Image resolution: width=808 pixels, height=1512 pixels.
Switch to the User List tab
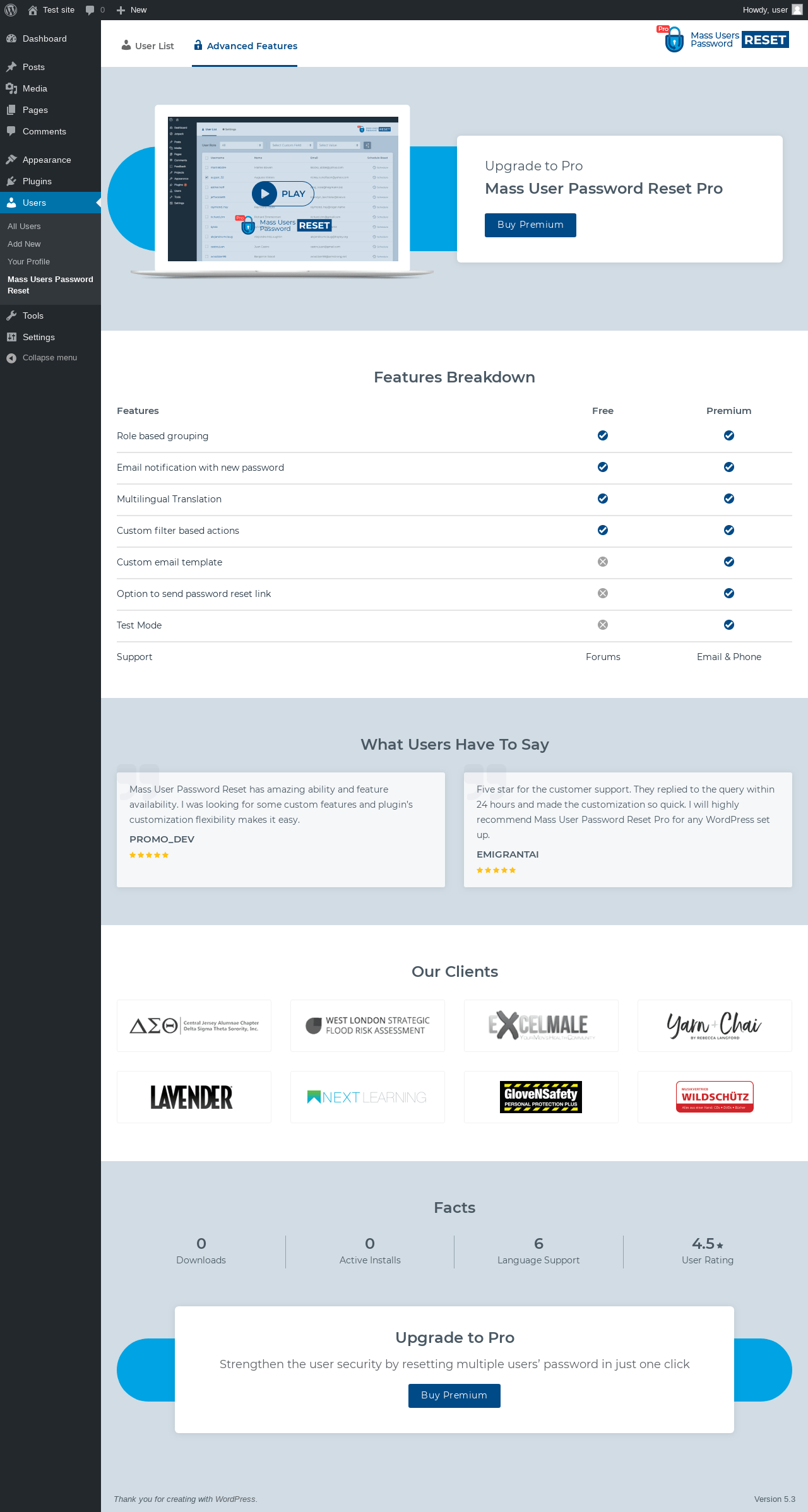point(148,46)
